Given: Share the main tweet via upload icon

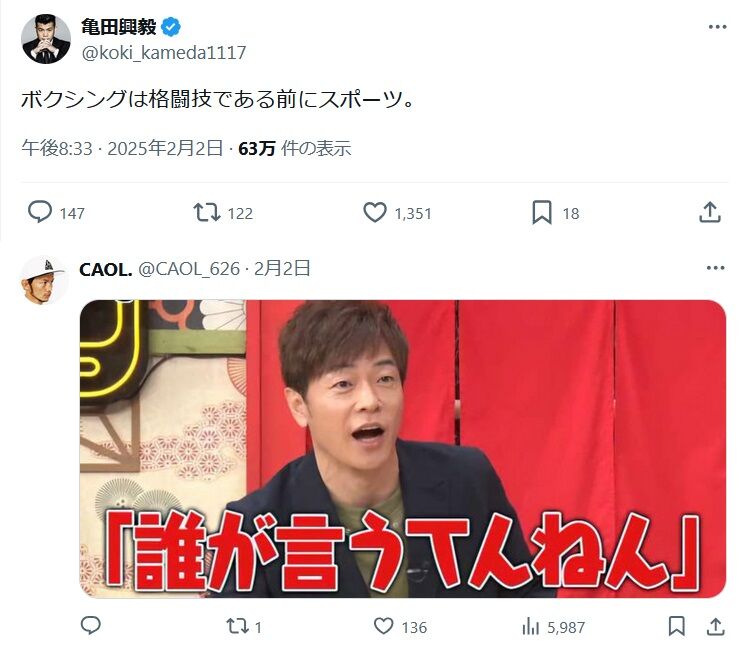Looking at the screenshot, I should pos(710,212).
